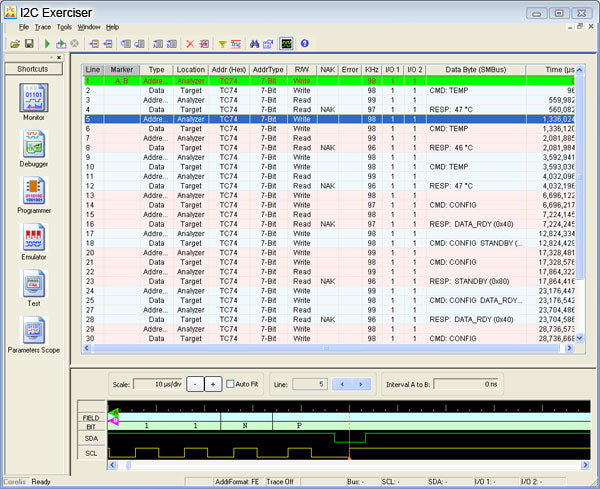
Task: Save the trace with the floppy disk icon
Action: [x=29, y=44]
